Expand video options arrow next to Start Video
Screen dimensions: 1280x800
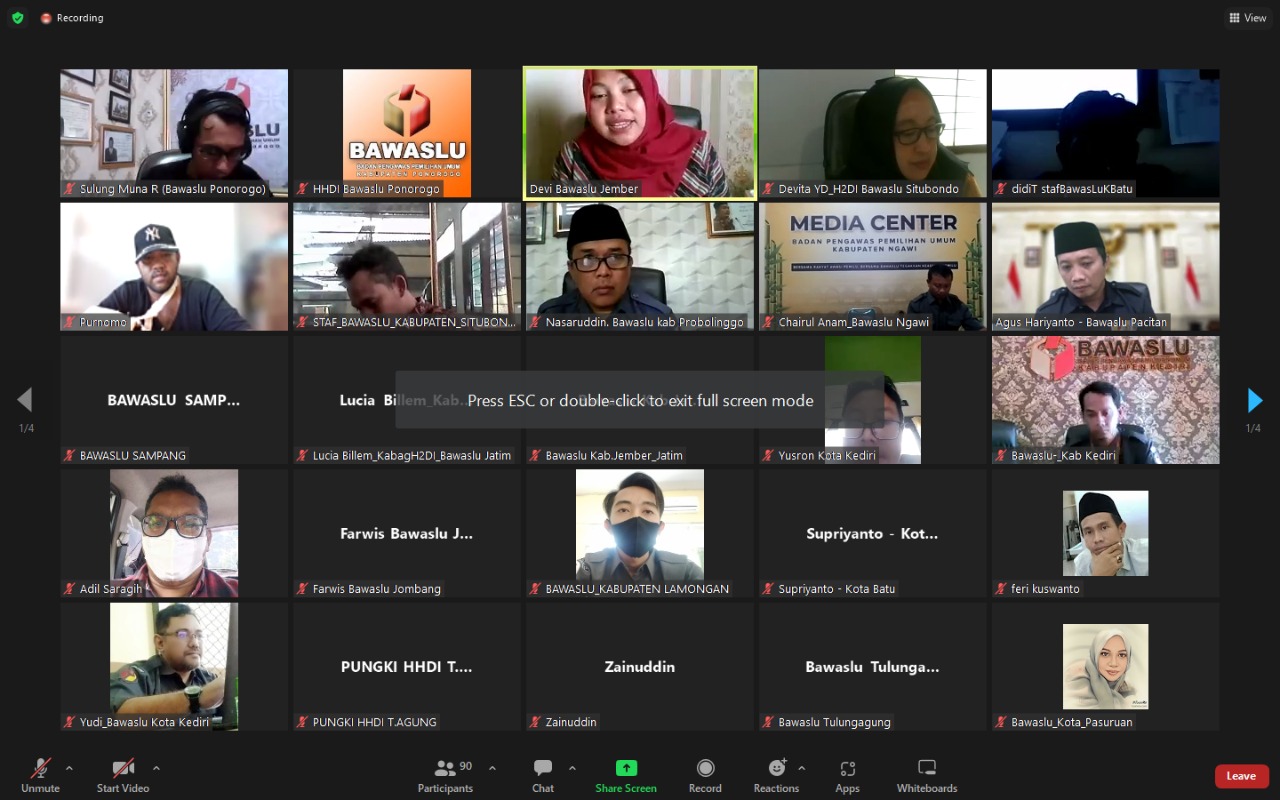point(156,768)
